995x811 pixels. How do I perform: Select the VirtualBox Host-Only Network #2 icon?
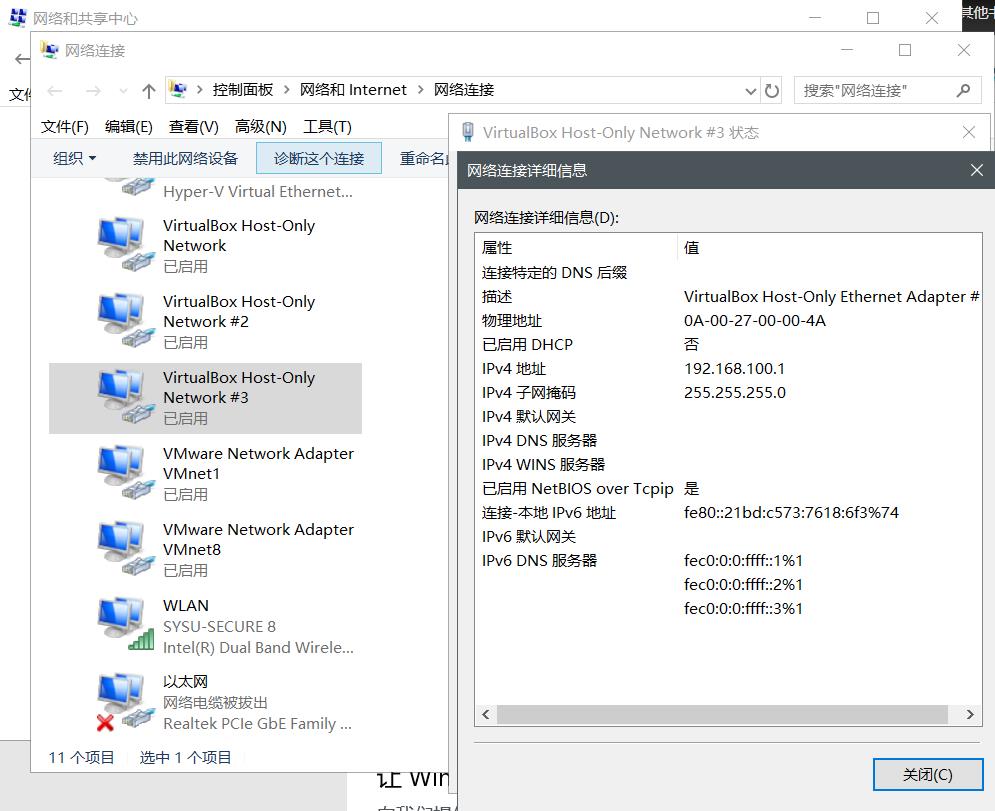click(x=125, y=321)
